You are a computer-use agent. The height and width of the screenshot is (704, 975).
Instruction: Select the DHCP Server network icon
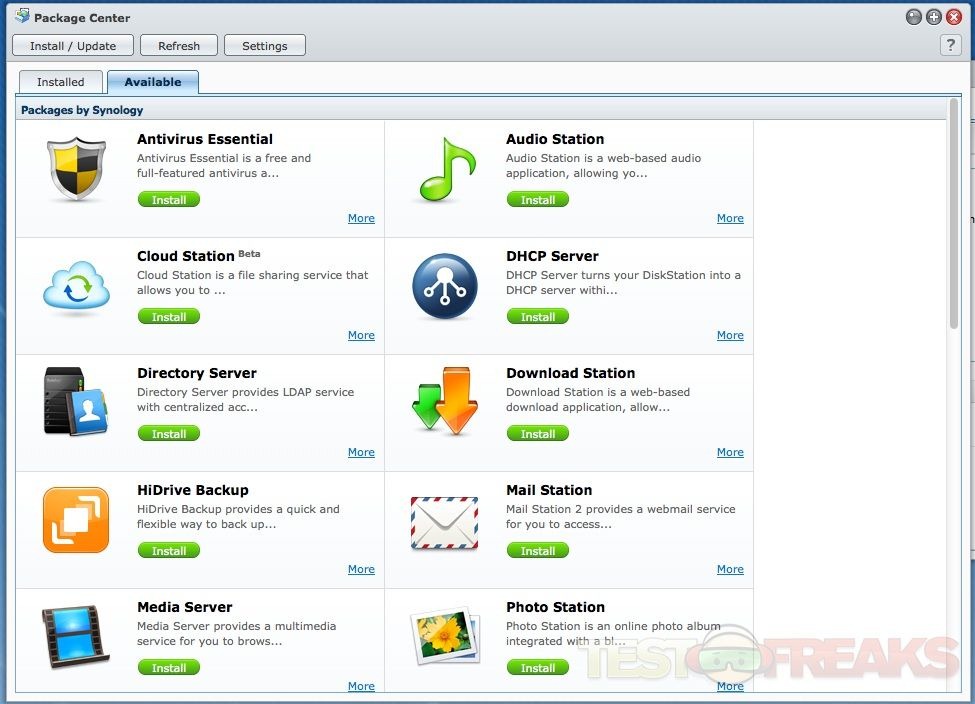click(x=445, y=288)
